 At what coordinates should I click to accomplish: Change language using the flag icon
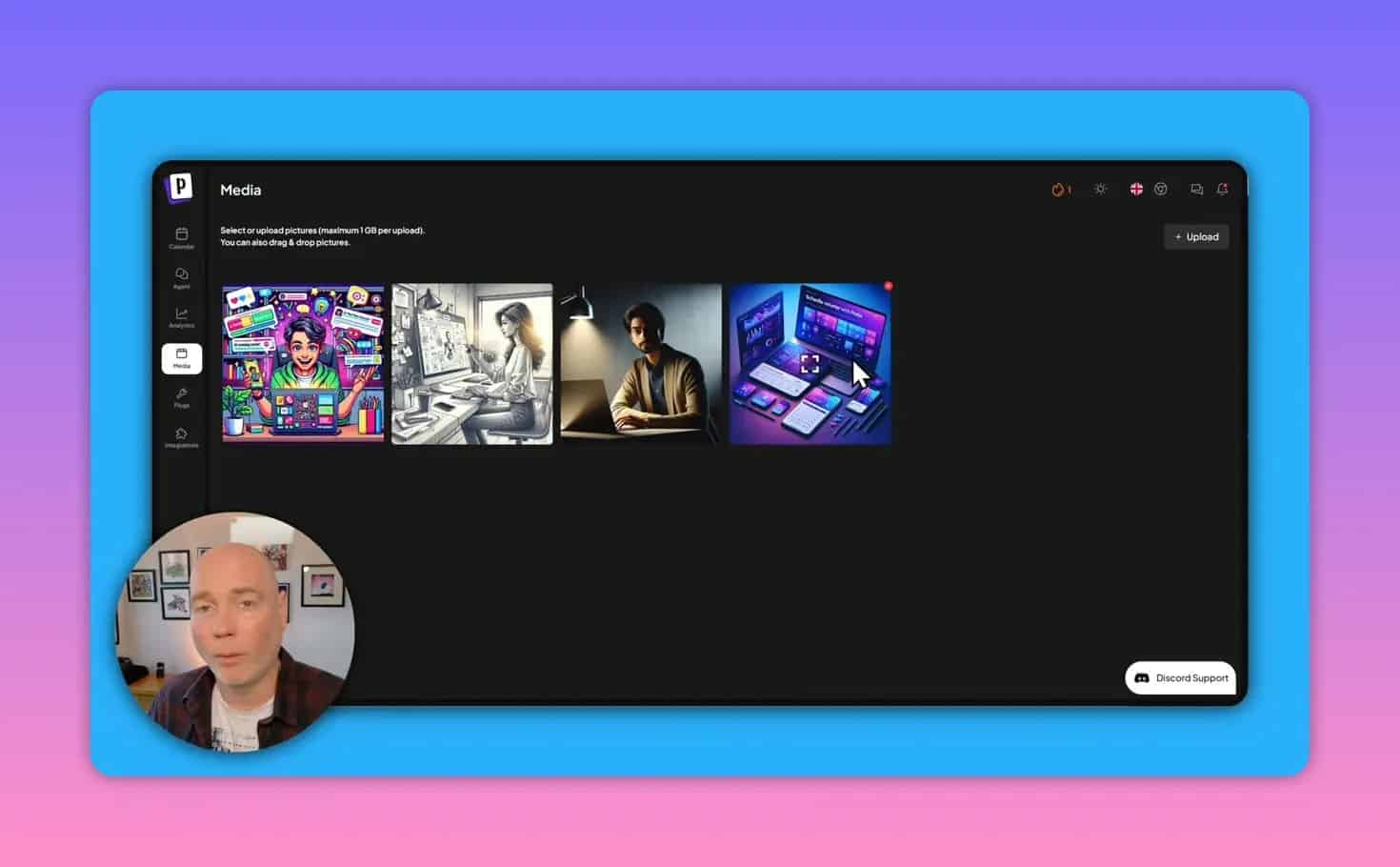point(1136,190)
